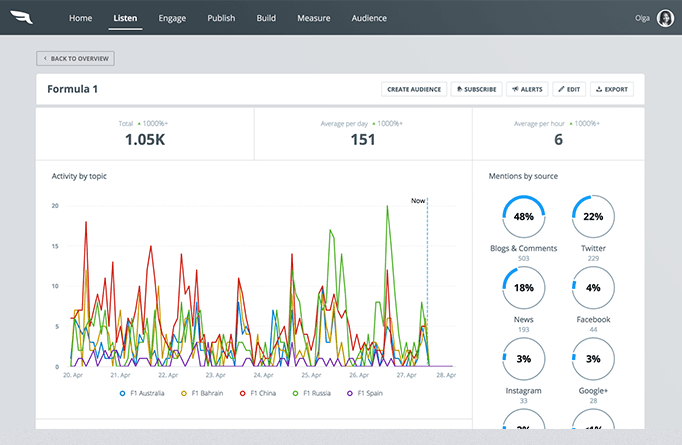The height and width of the screenshot is (445, 682).
Task: Toggle F1 Russia legend series
Action: 312,393
